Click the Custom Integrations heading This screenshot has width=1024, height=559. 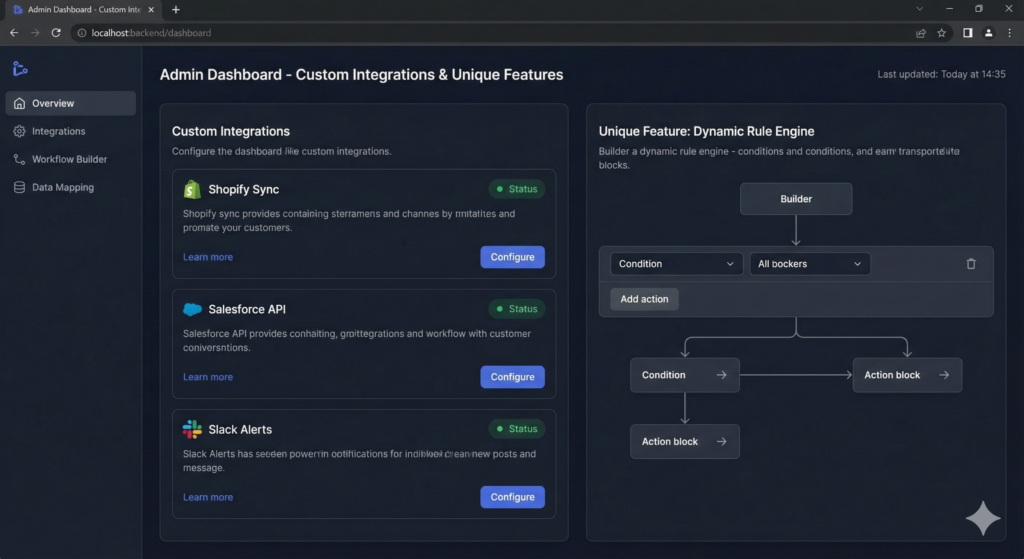click(231, 131)
